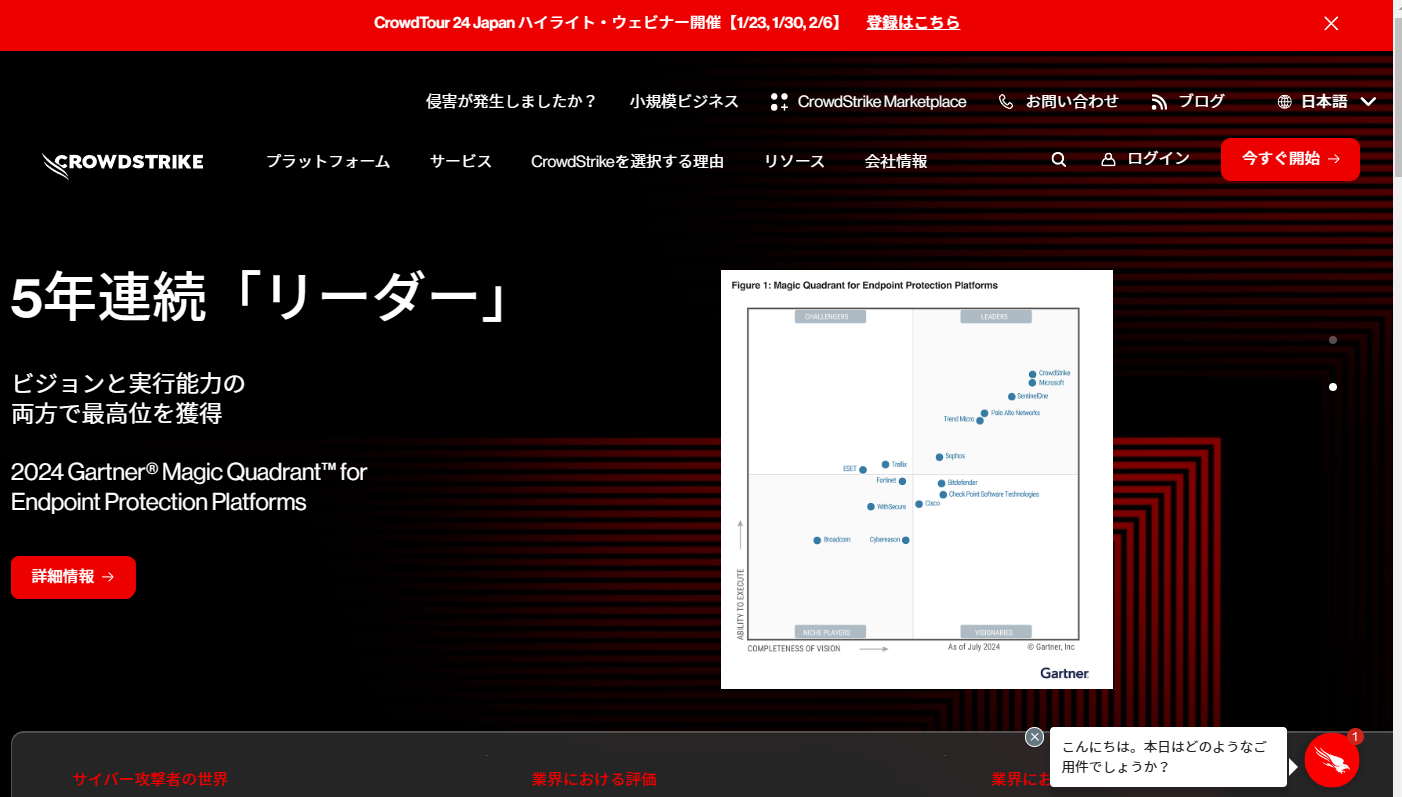Go to 小規模ビジネス page
This screenshot has height=797, width=1402.
[x=684, y=101]
